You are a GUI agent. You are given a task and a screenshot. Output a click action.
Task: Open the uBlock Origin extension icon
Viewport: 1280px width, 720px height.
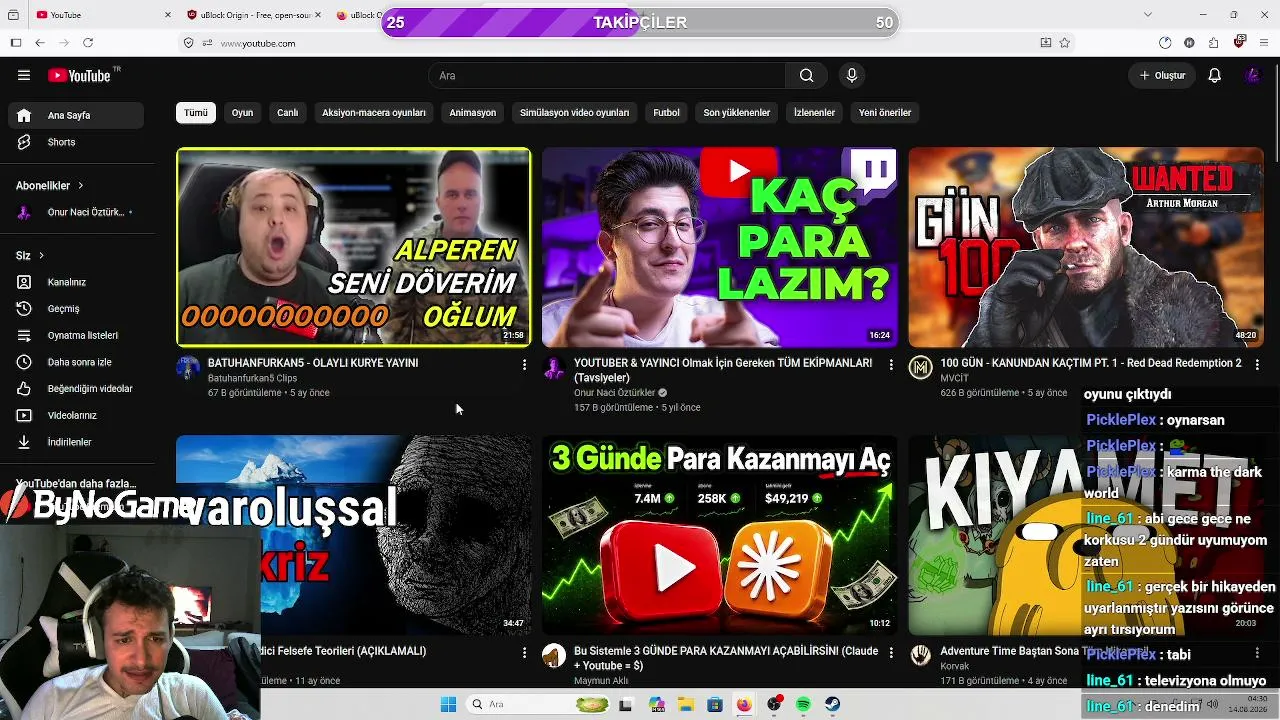1239,42
